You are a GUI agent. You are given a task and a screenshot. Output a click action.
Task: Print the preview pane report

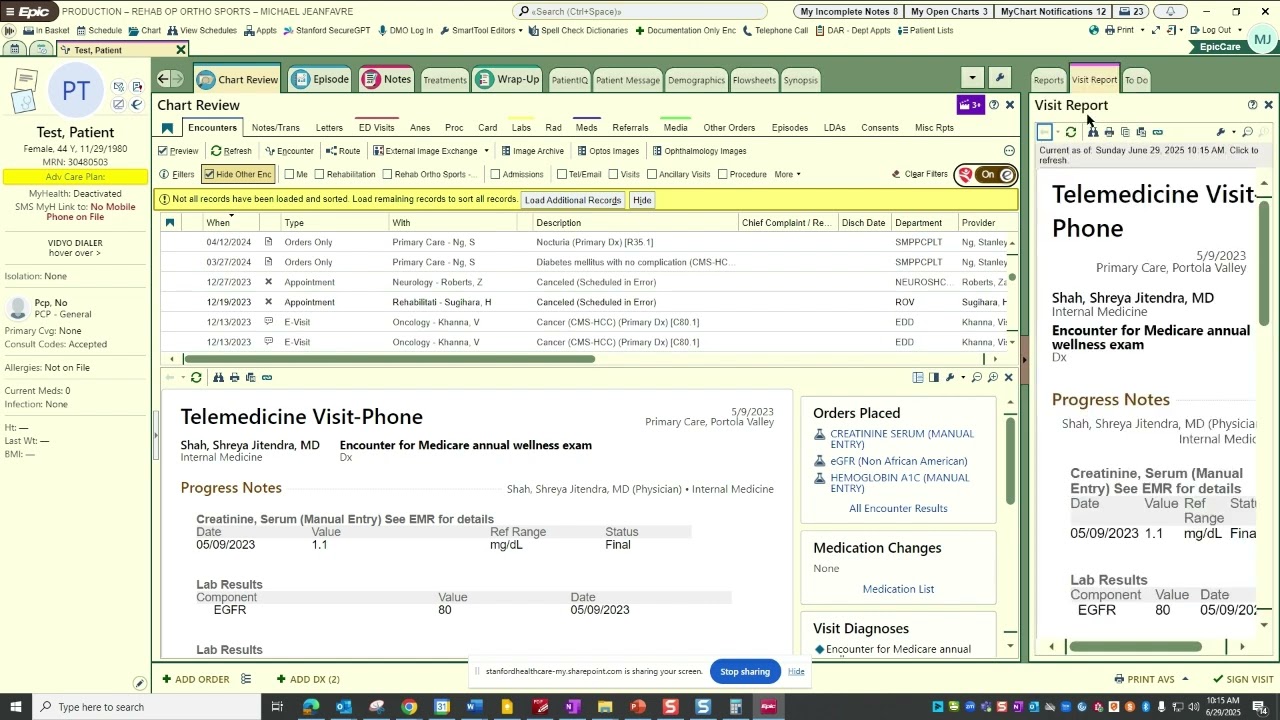click(234, 378)
